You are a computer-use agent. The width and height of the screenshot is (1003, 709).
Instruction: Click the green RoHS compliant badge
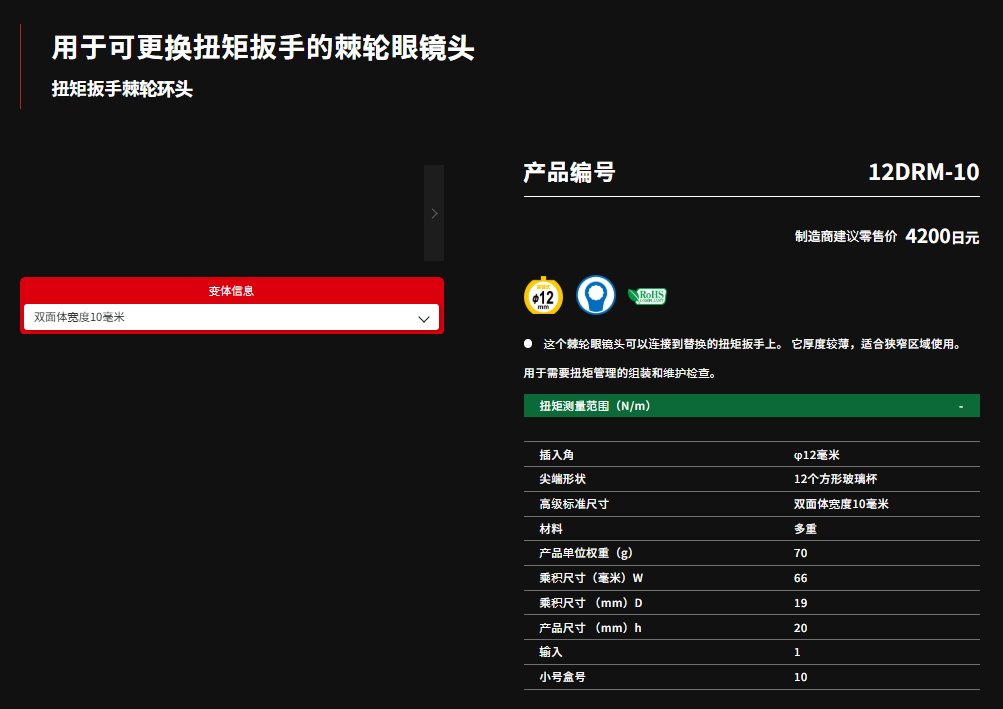click(646, 296)
